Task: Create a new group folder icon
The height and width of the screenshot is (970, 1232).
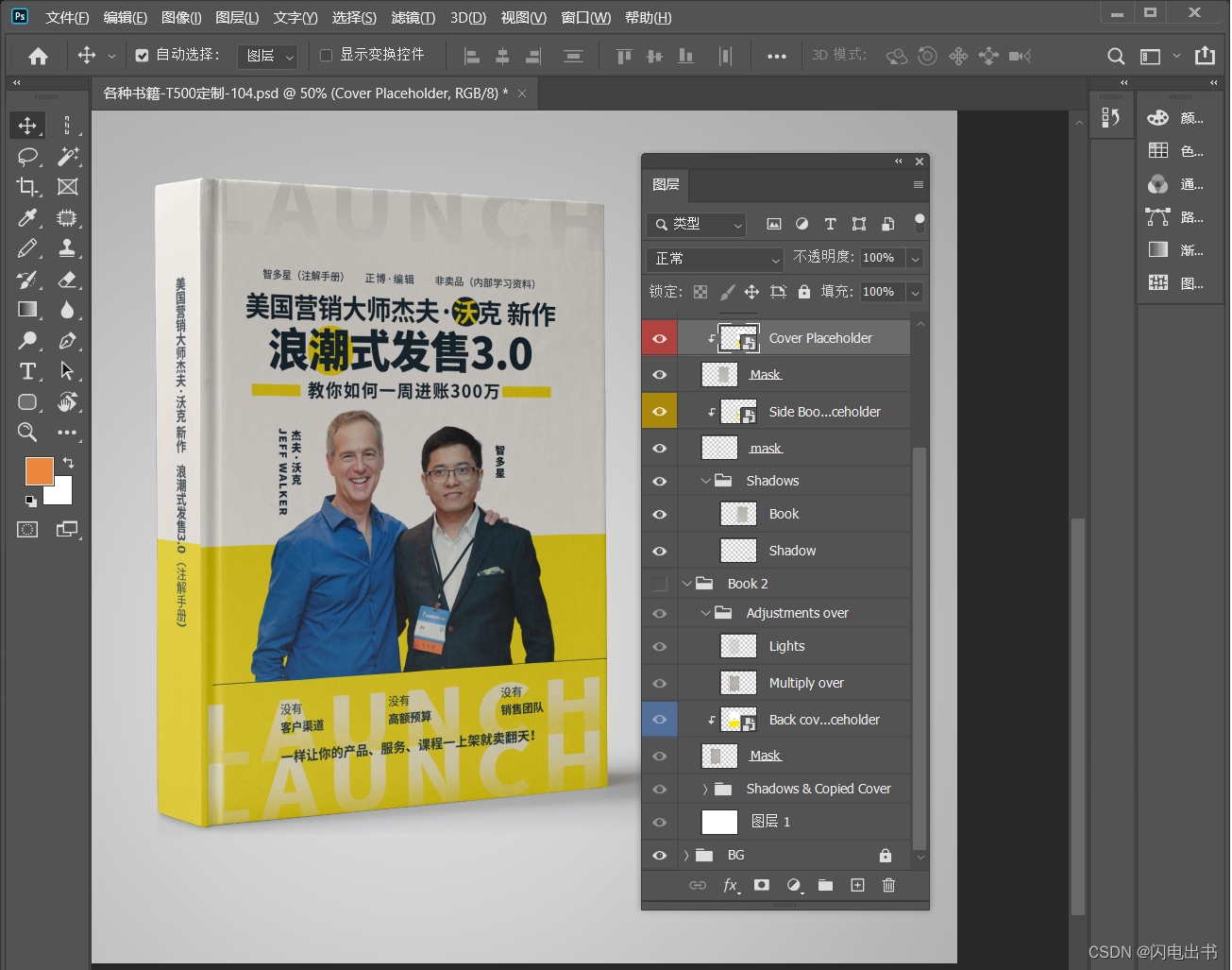Action: 825,885
